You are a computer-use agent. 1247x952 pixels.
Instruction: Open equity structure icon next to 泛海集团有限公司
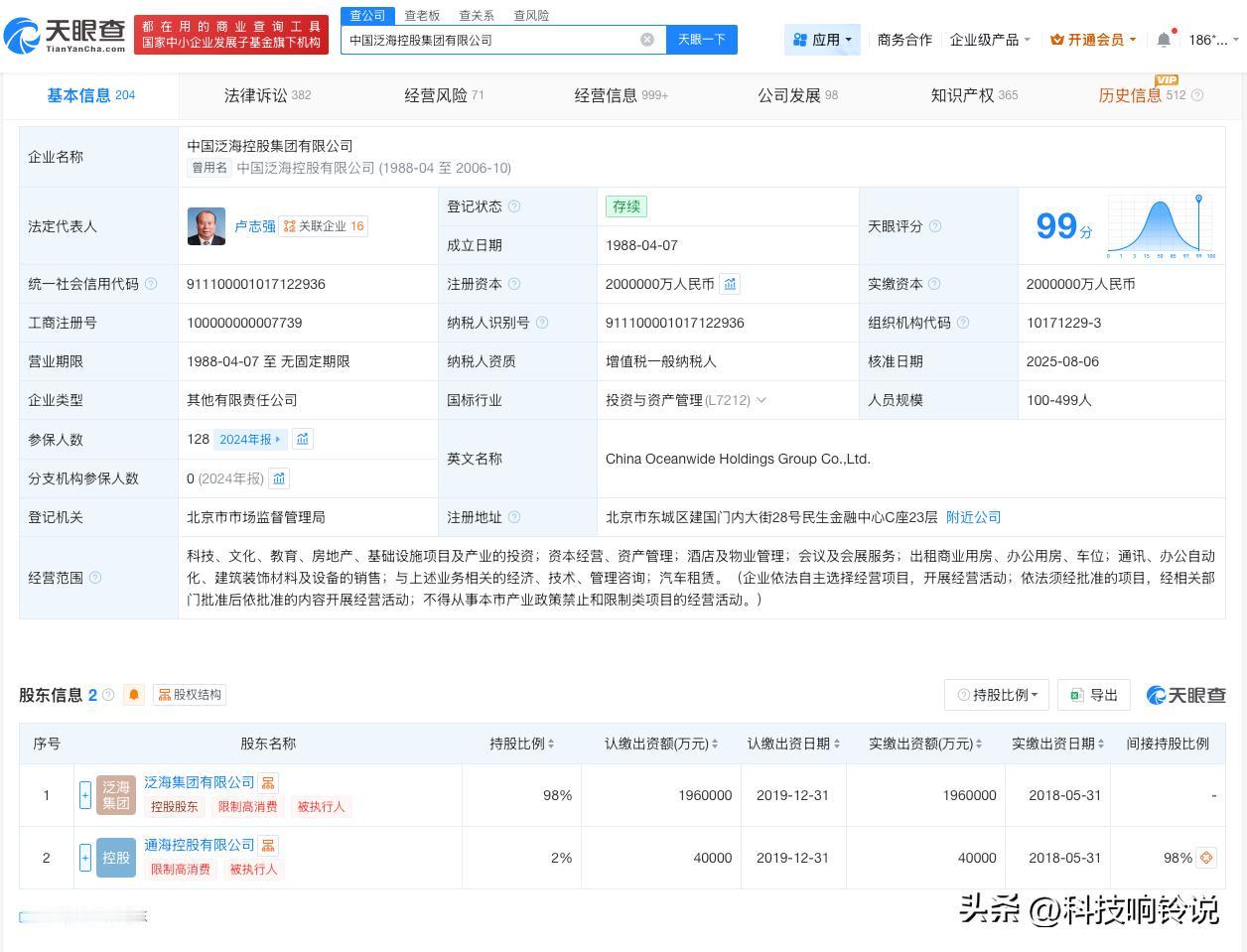tap(268, 783)
